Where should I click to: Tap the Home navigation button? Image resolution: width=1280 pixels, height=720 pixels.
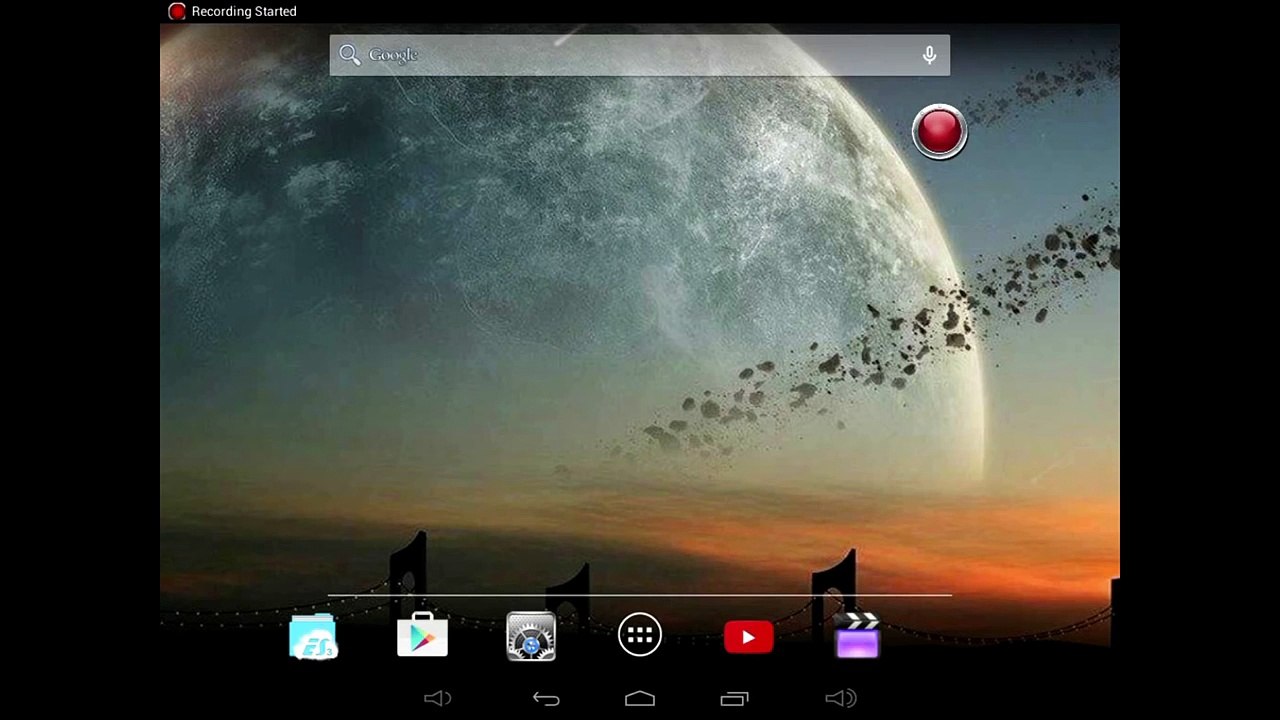coord(640,699)
